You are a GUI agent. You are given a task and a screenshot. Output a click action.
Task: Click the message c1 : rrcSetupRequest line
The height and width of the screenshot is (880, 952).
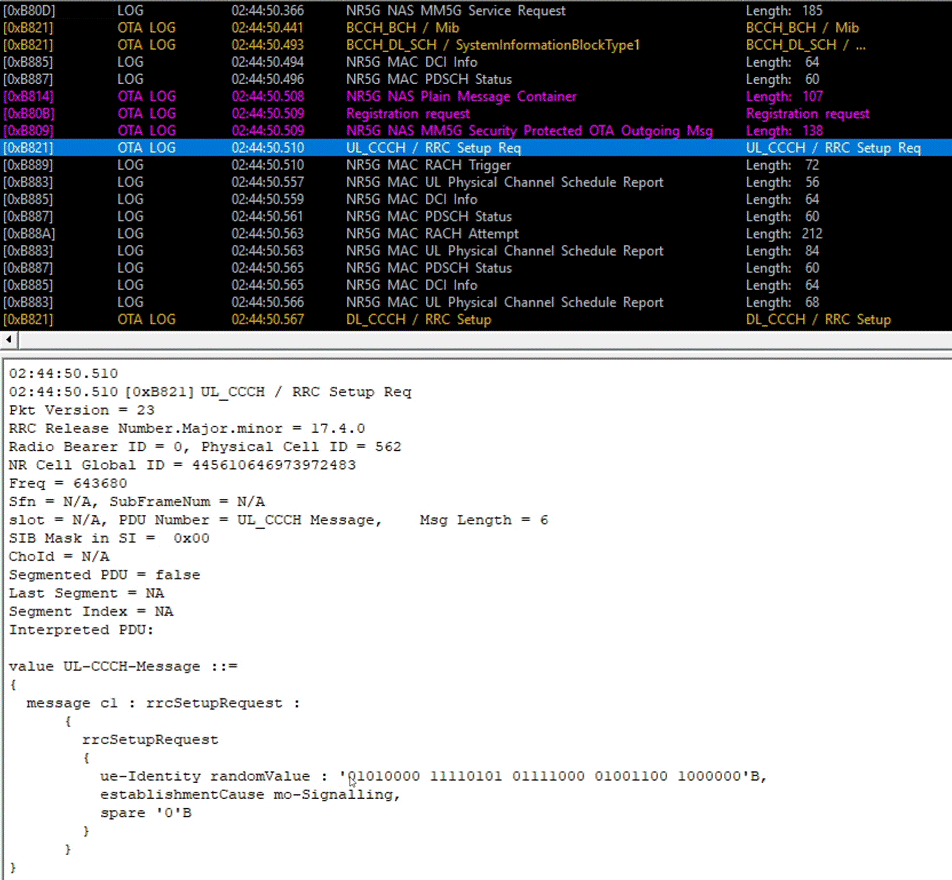tap(163, 703)
